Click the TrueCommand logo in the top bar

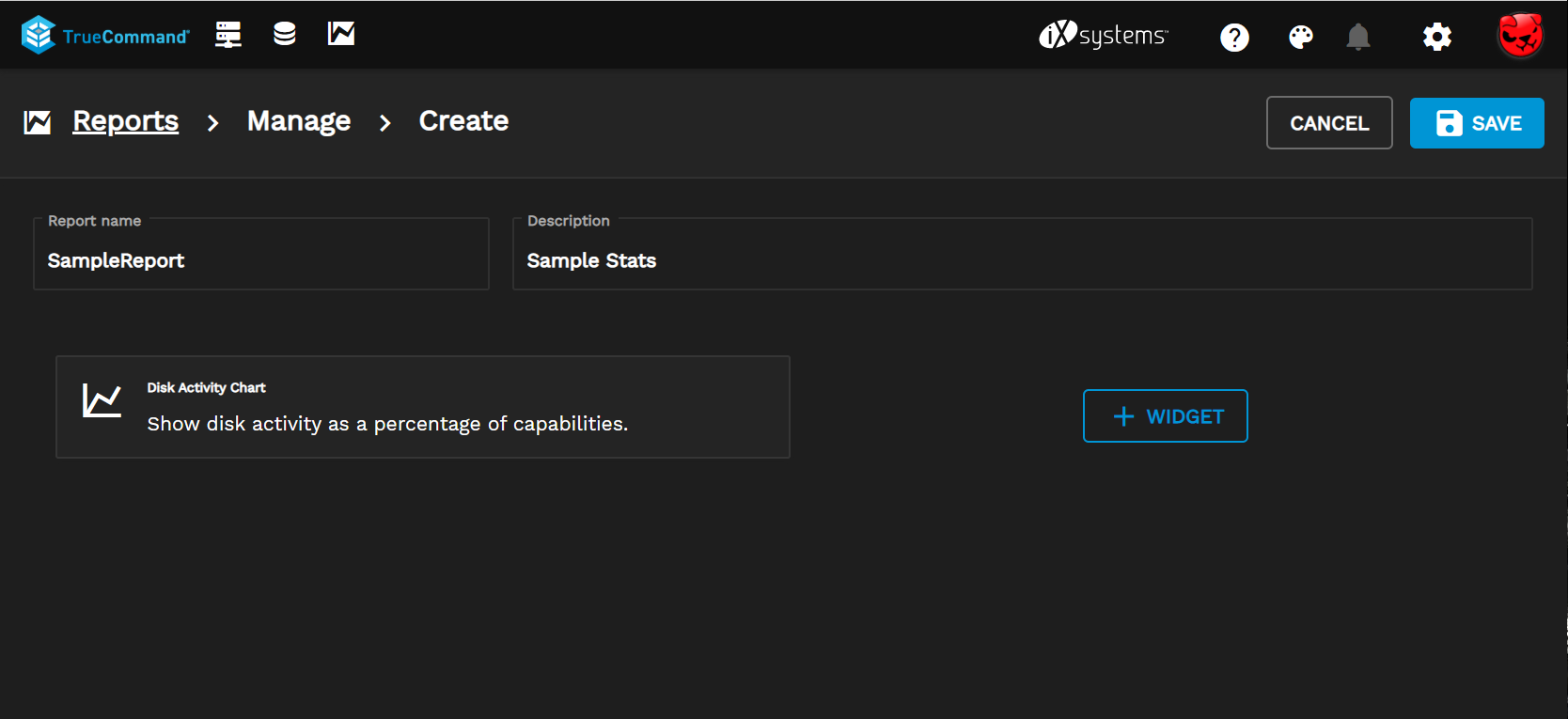click(104, 36)
